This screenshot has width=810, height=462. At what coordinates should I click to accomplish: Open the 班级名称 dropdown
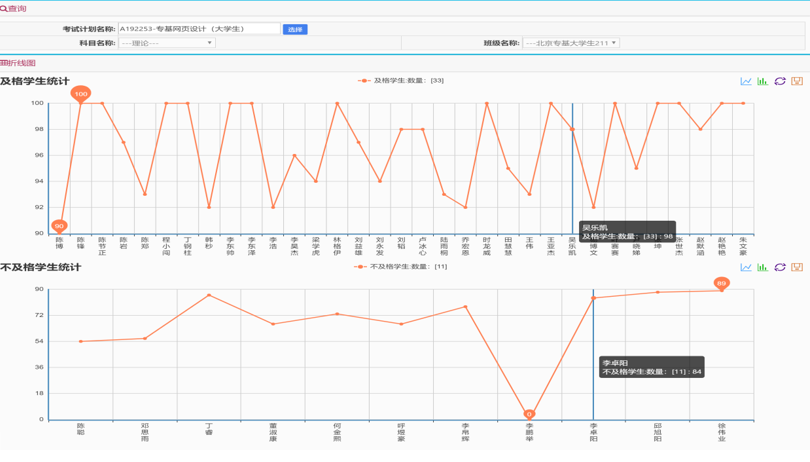tap(570, 43)
